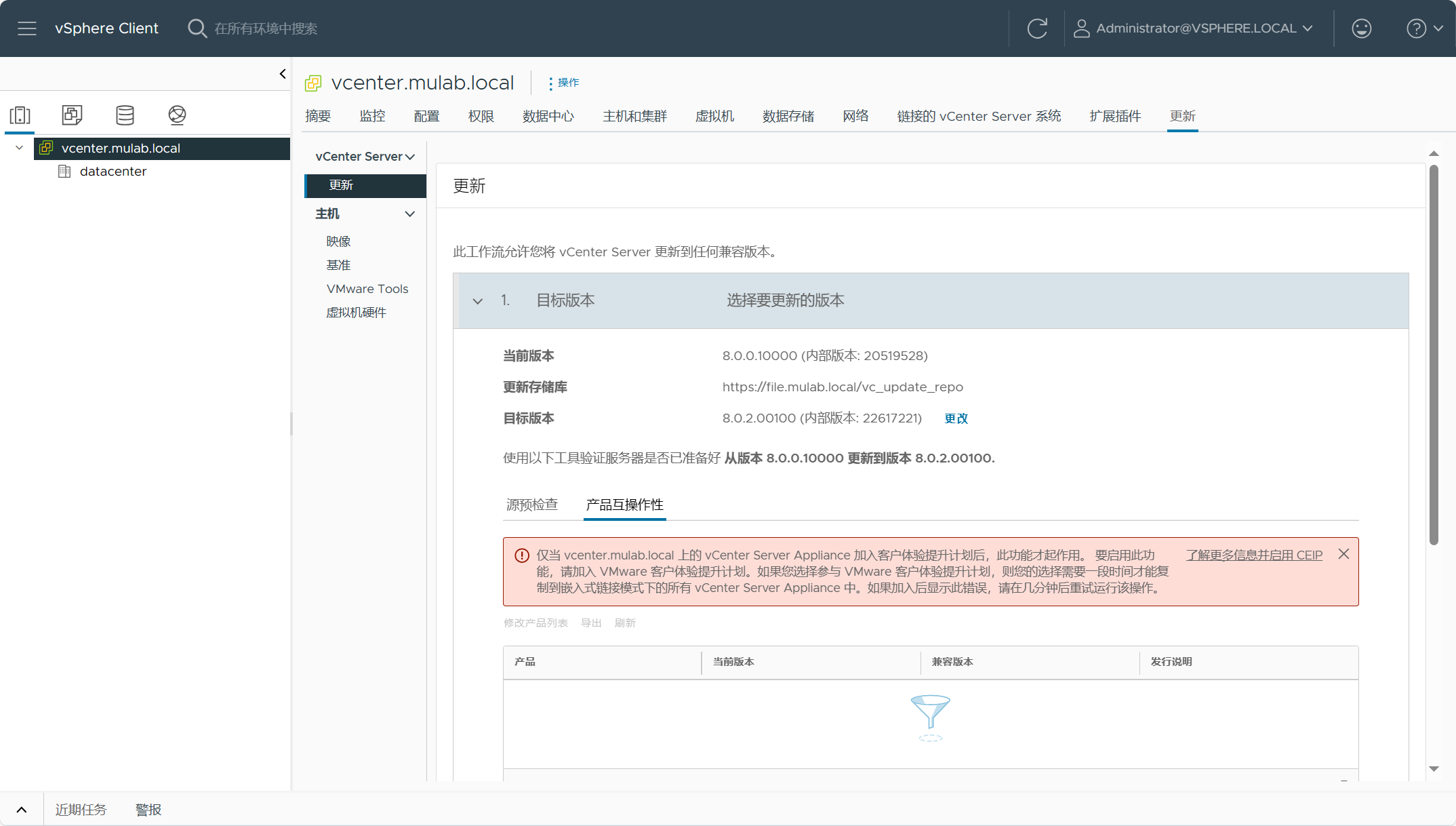Click the 导出 button
1456x826 pixels.
point(591,623)
